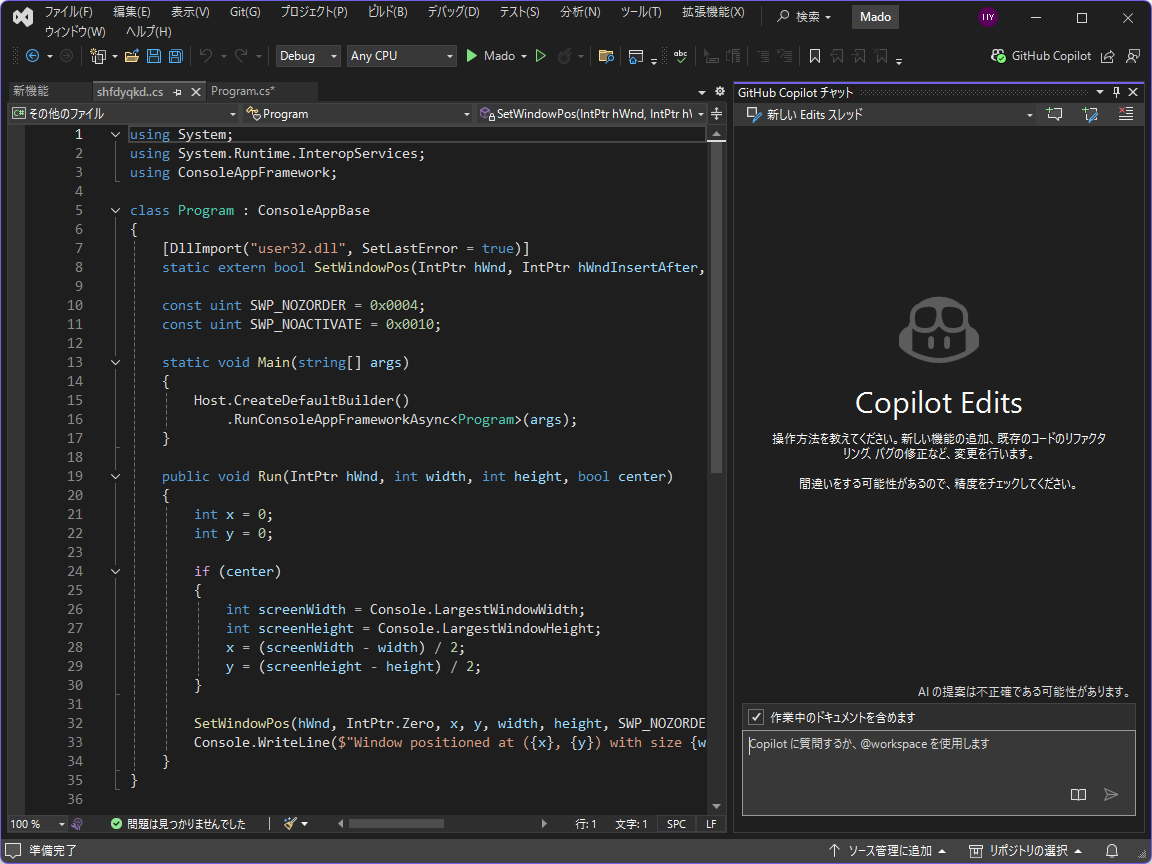Send the Copilot prompt with the arrow icon

(x=1111, y=794)
